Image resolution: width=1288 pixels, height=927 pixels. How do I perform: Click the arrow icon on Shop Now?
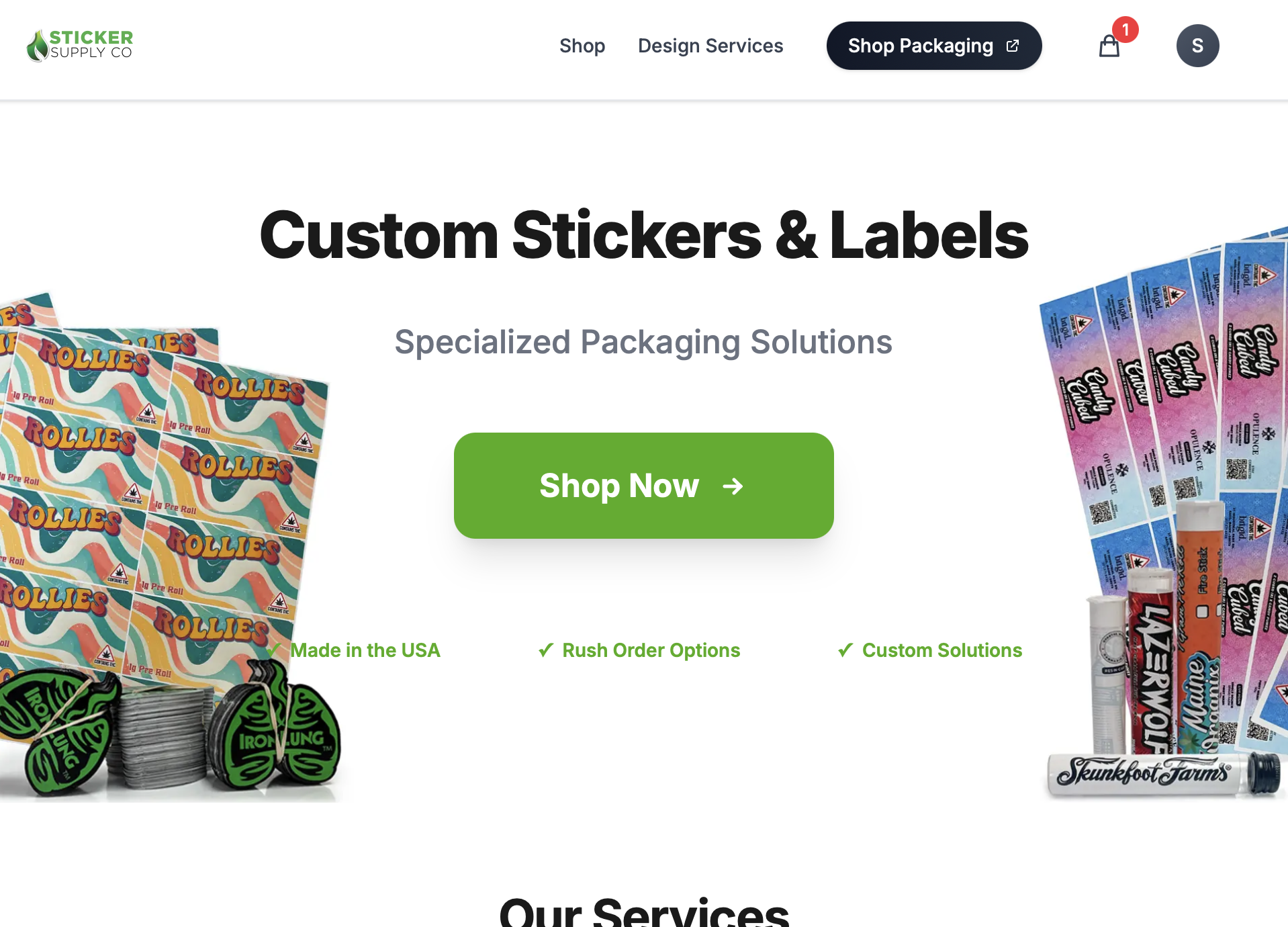733,486
